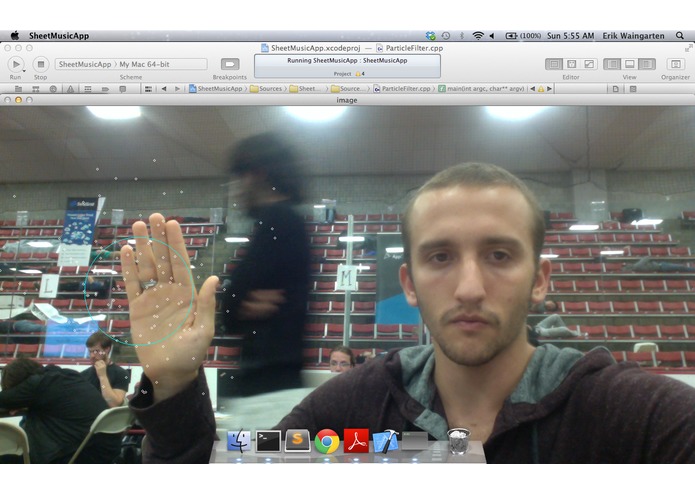
Task: Switch to the Version editor
Action: (589, 64)
